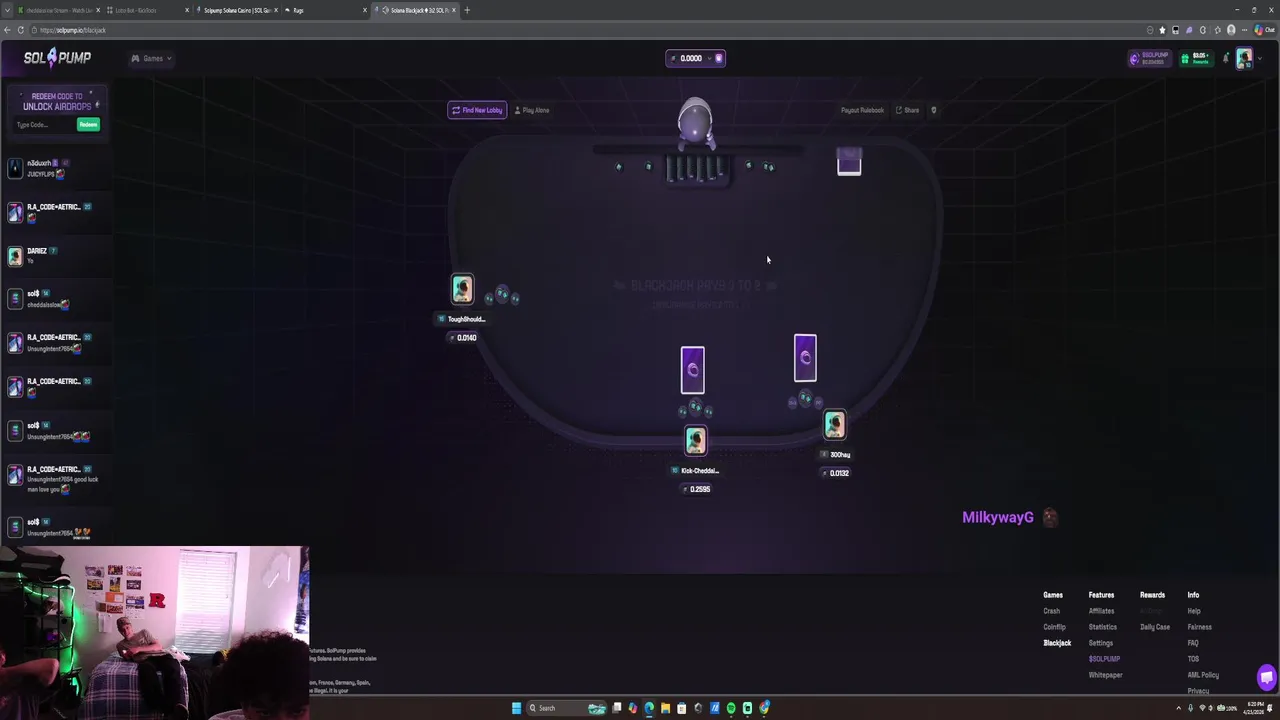Open the Statistics footer link
Viewport: 1280px width, 720px height.
tap(1102, 627)
